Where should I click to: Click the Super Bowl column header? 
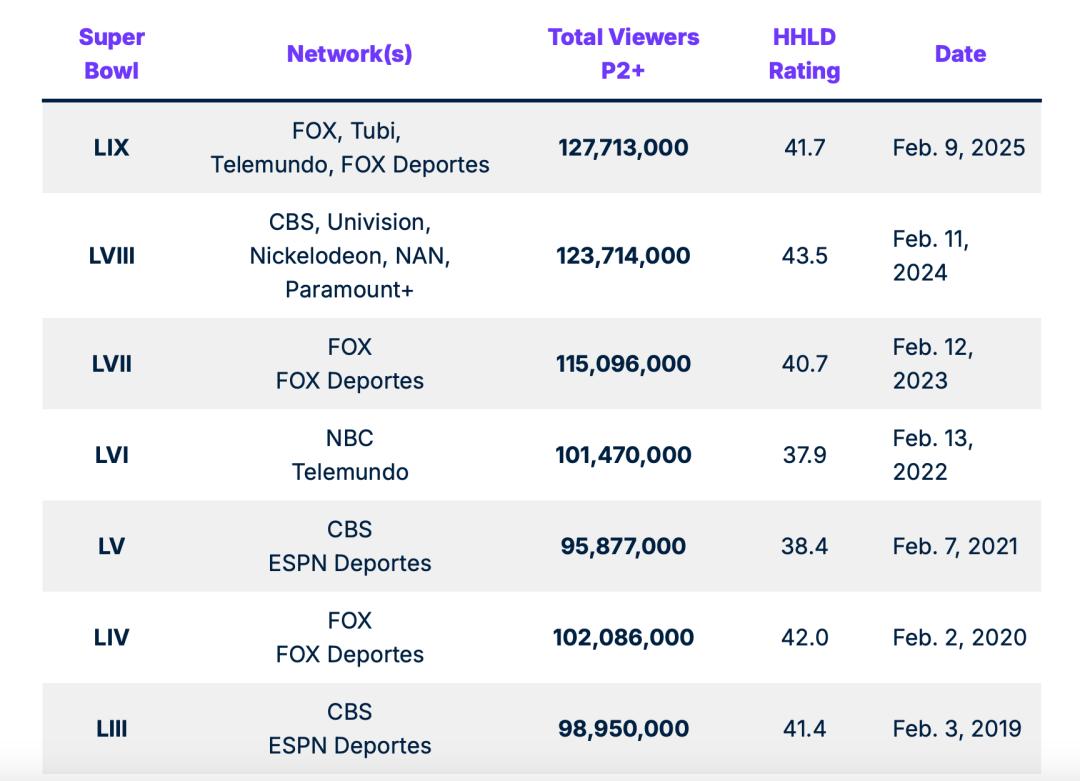point(112,54)
